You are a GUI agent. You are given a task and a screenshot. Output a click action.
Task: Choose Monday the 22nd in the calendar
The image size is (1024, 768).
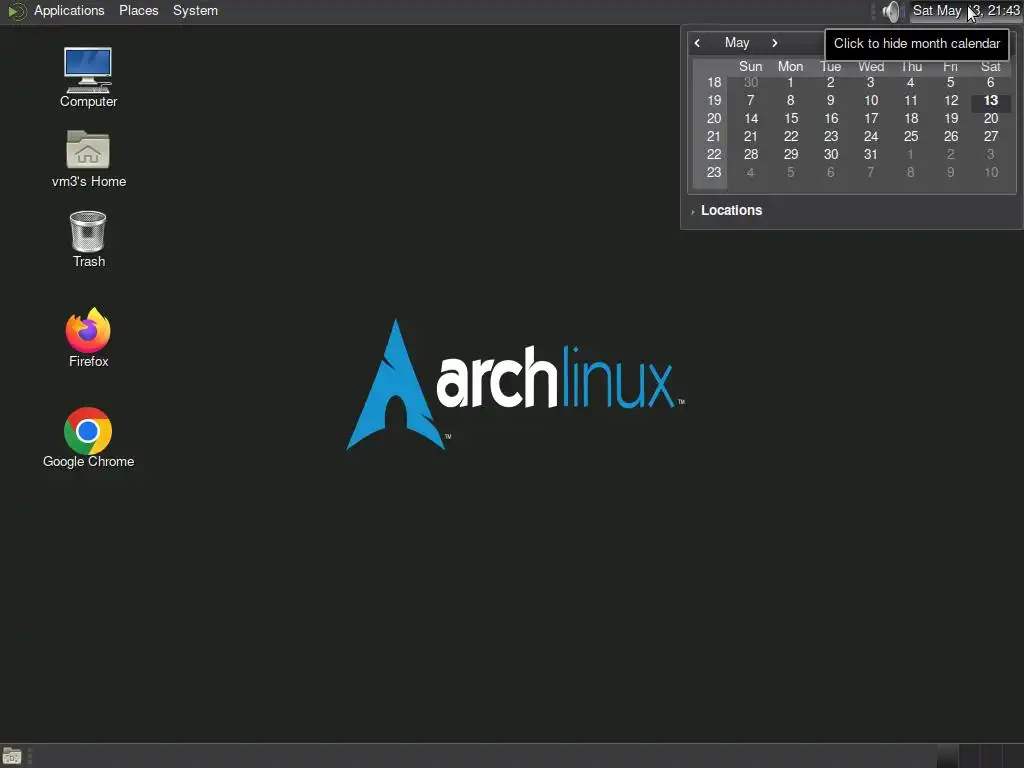click(x=790, y=136)
